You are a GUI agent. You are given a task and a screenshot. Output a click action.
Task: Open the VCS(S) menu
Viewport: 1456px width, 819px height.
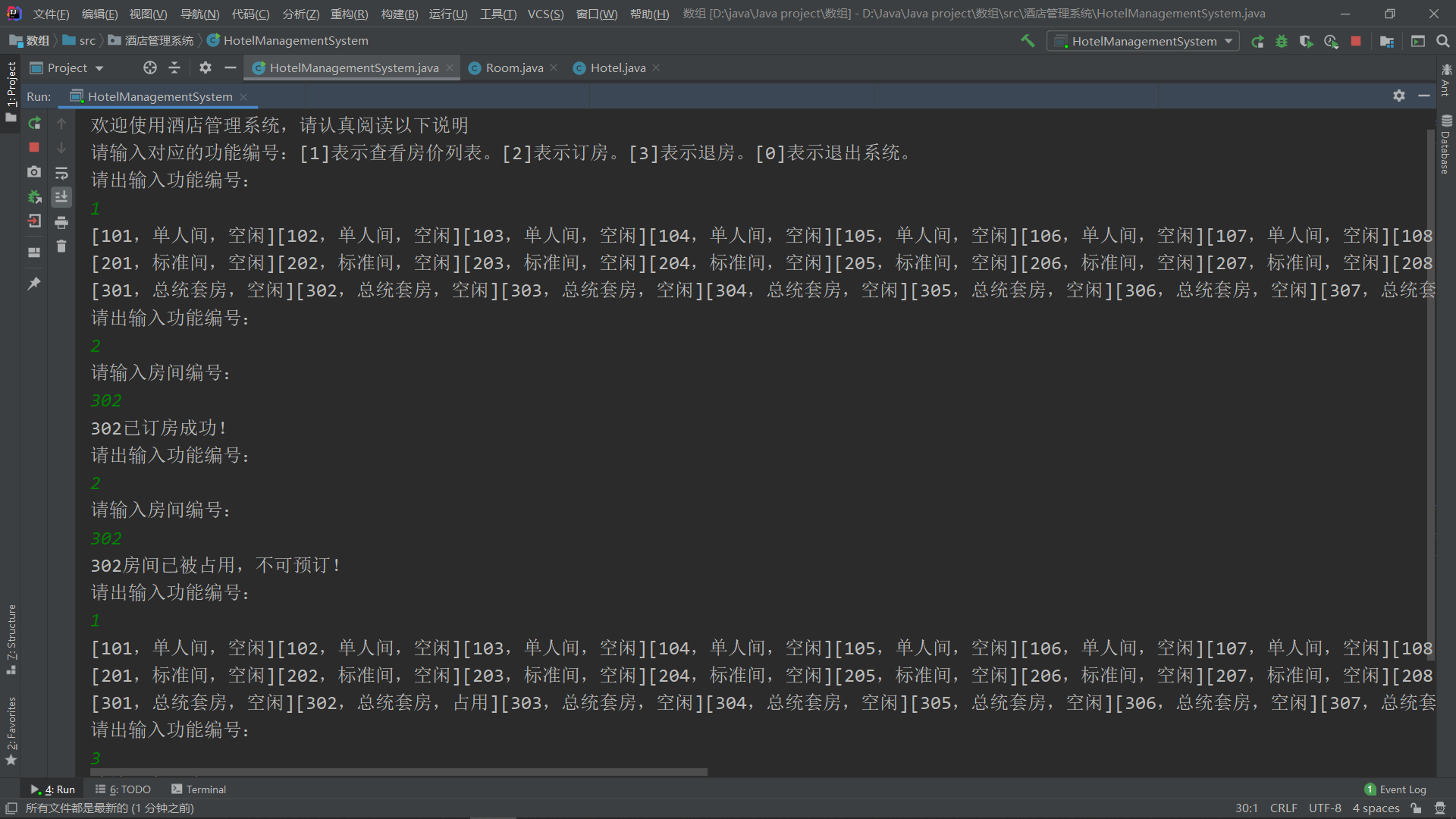545,14
